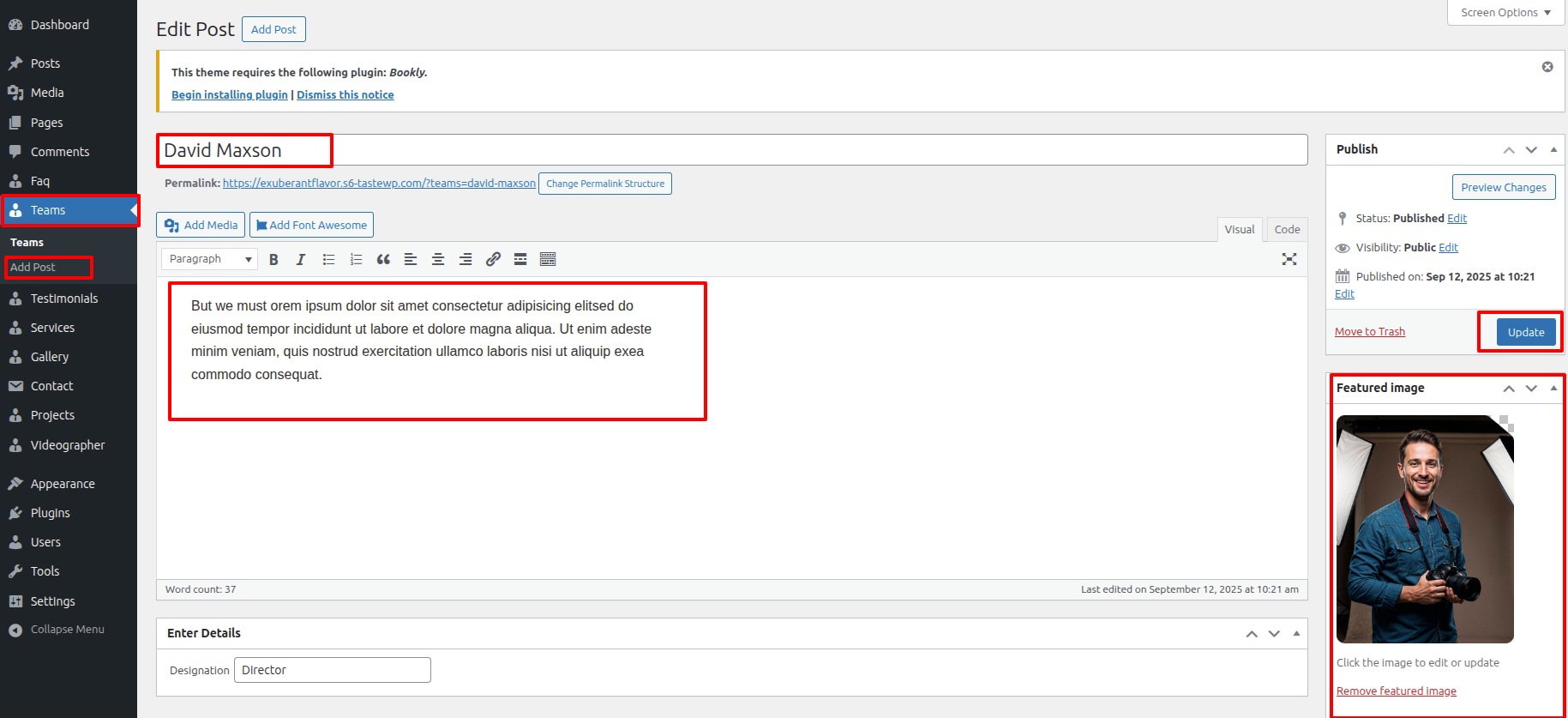The height and width of the screenshot is (718, 1568).
Task: Toggle the editor toolbar visibility
Action: (548, 259)
